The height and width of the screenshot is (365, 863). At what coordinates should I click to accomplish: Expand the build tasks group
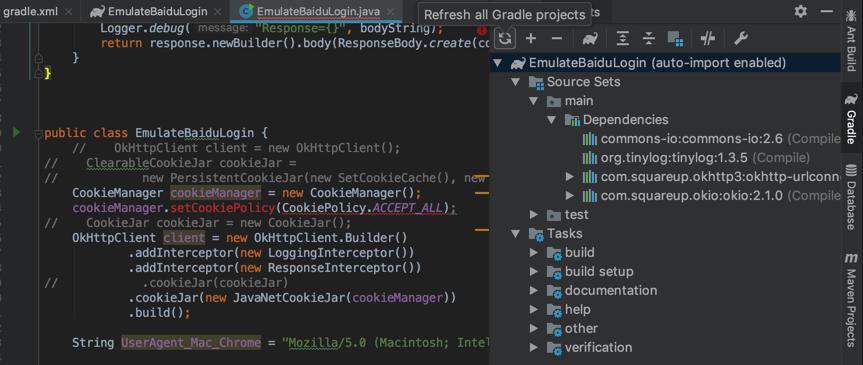click(x=533, y=253)
